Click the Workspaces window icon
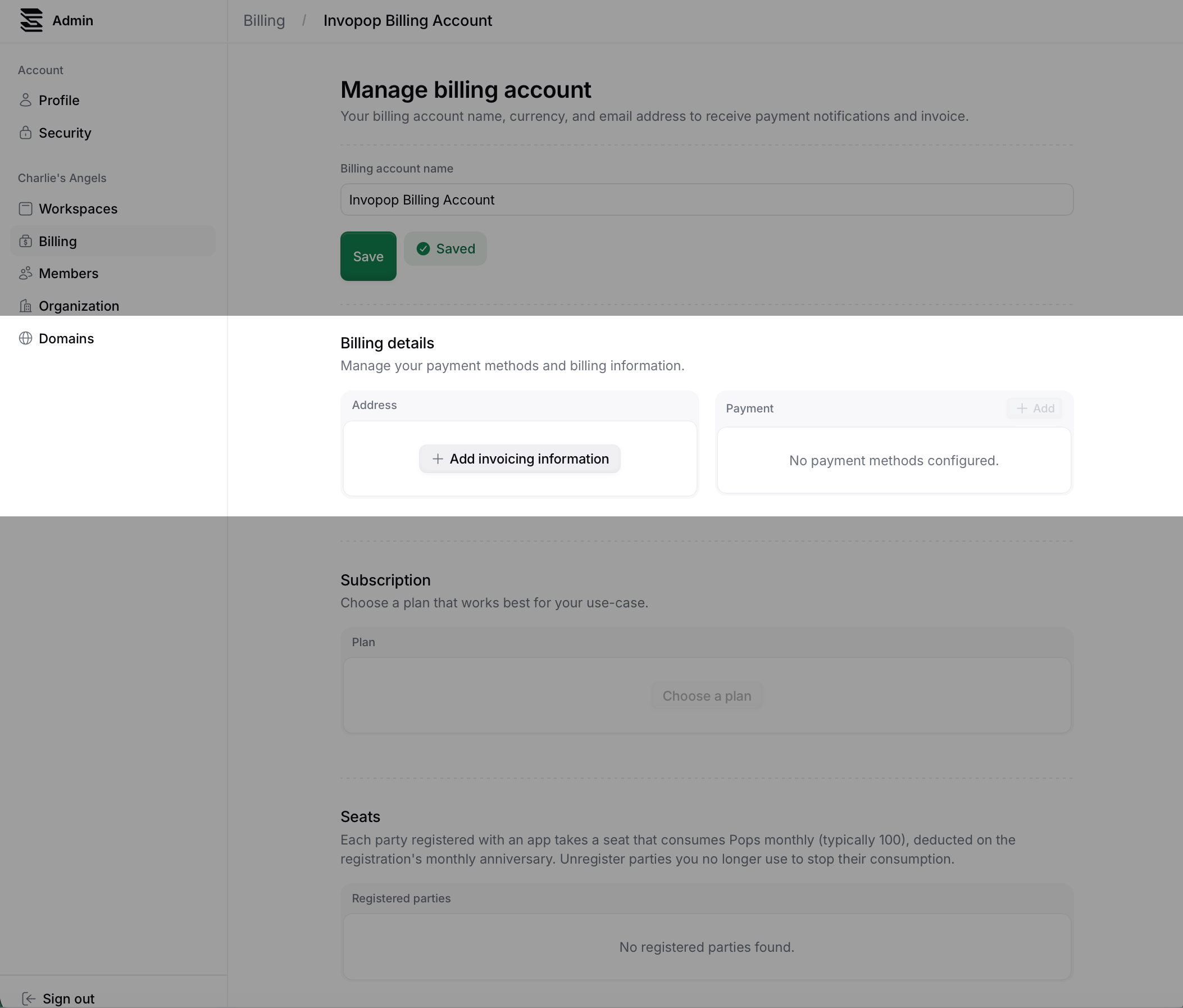 (x=25, y=208)
